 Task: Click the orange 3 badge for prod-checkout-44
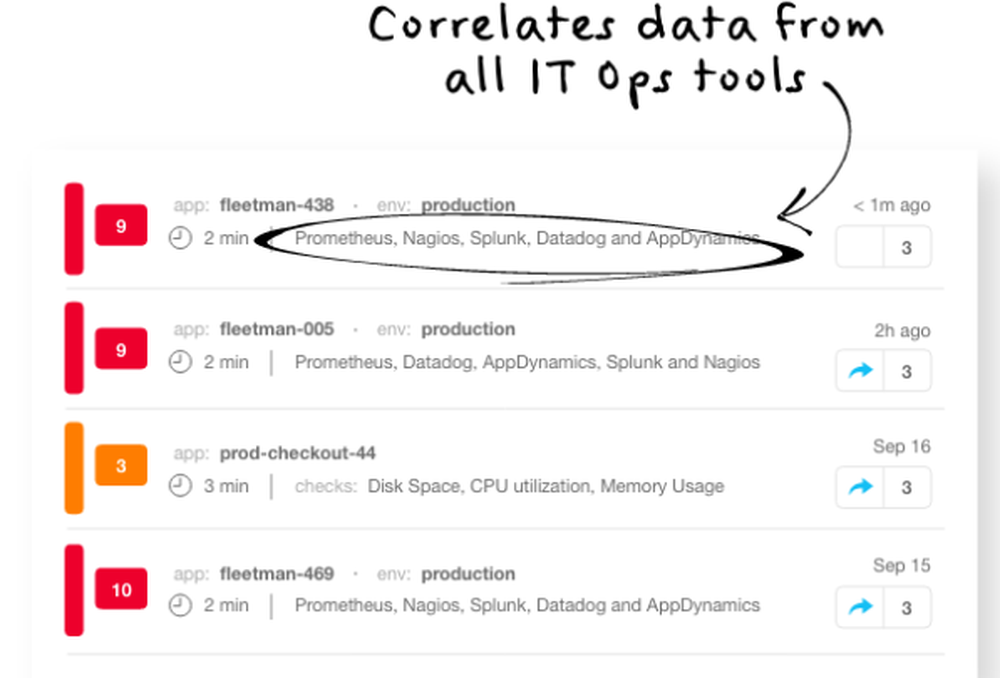121,466
